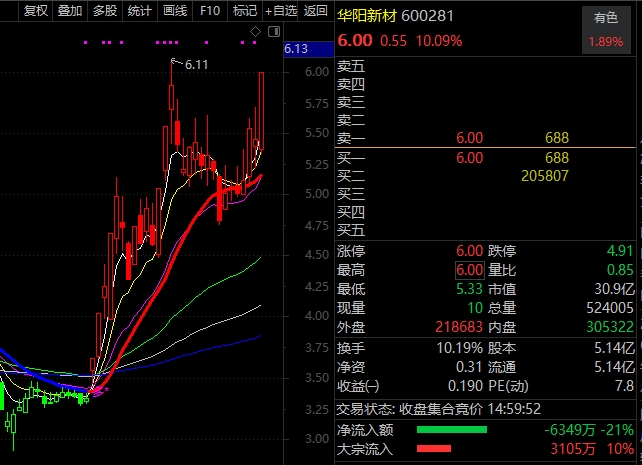Select the 6.11 high price annotation
The height and width of the screenshot is (465, 642).
click(197, 65)
